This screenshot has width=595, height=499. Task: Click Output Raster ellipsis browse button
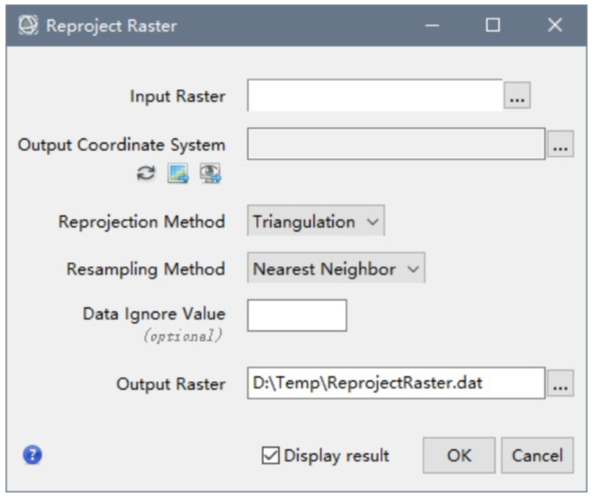[560, 383]
